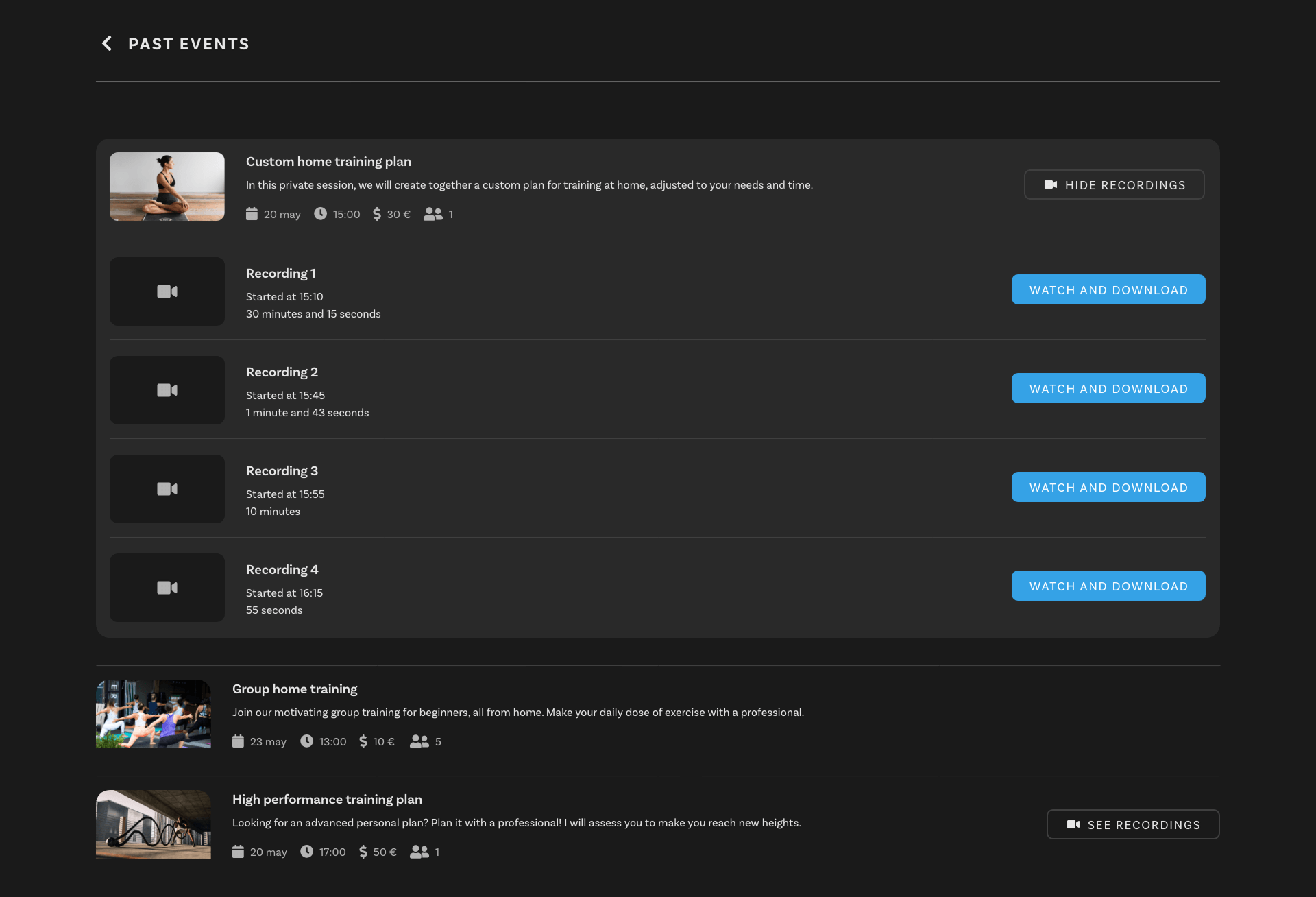
Task: Collapse recordings with Hide Recordings button
Action: click(x=1114, y=184)
